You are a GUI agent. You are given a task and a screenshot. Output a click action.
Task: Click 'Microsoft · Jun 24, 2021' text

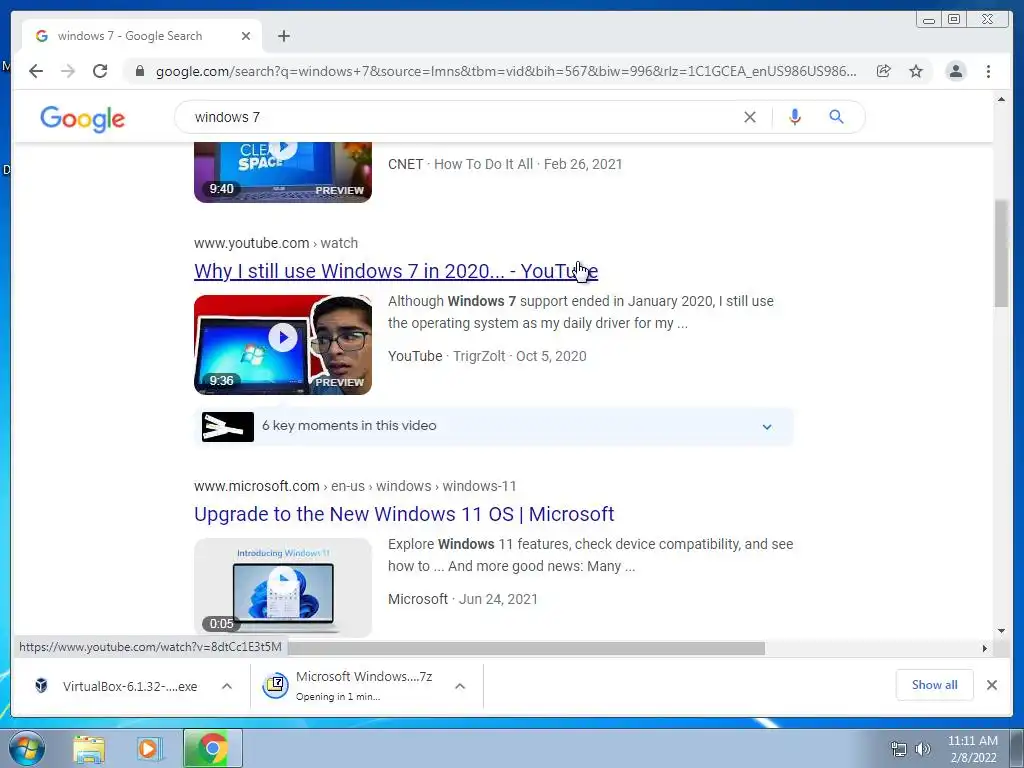pyautogui.click(x=462, y=599)
